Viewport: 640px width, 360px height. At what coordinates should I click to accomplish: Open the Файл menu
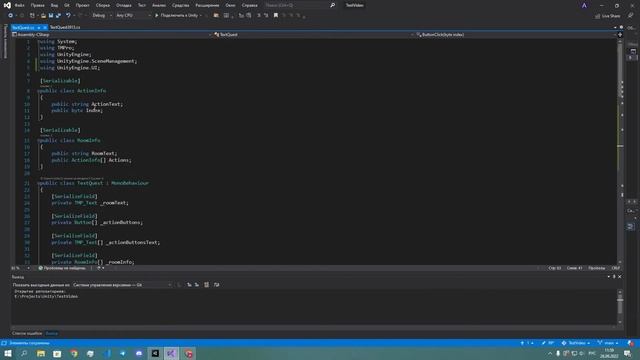pyautogui.click(x=19, y=5)
